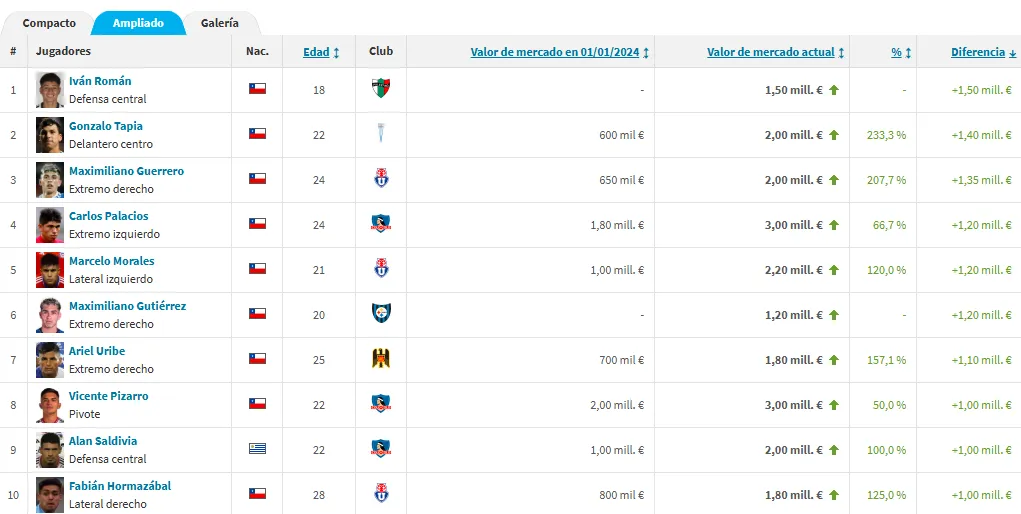Switch to the Compacto tab

(49, 23)
